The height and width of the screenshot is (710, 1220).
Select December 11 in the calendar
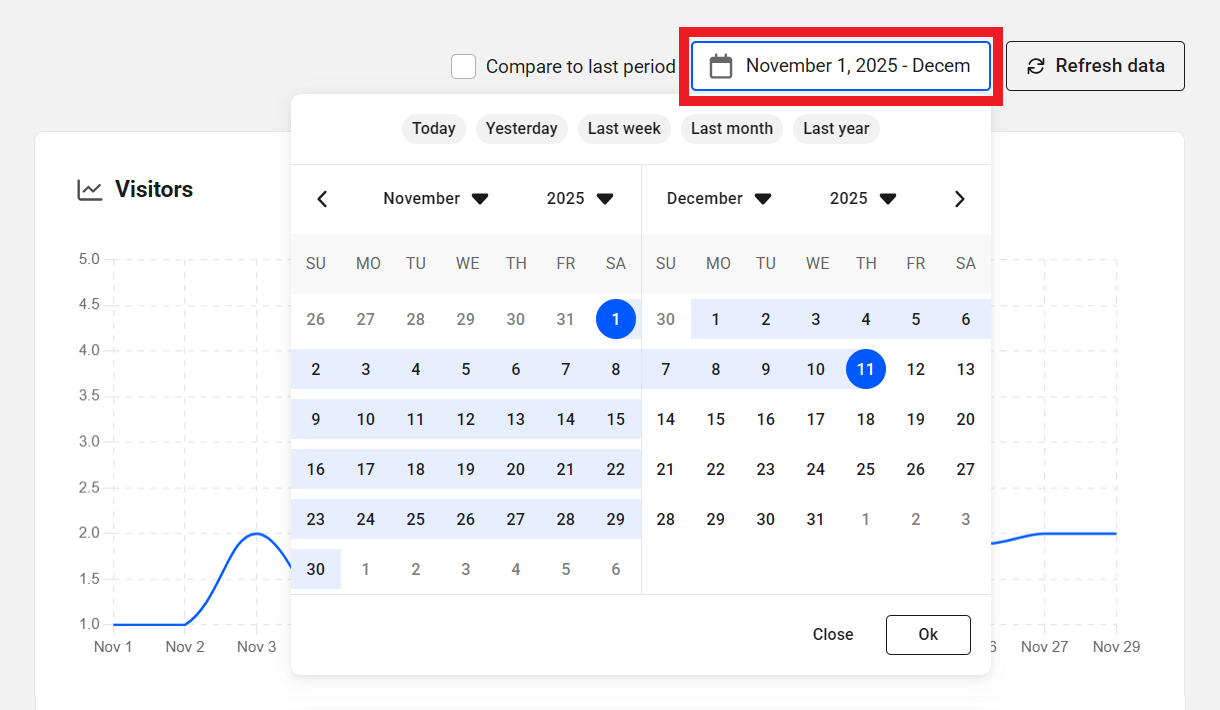[865, 369]
